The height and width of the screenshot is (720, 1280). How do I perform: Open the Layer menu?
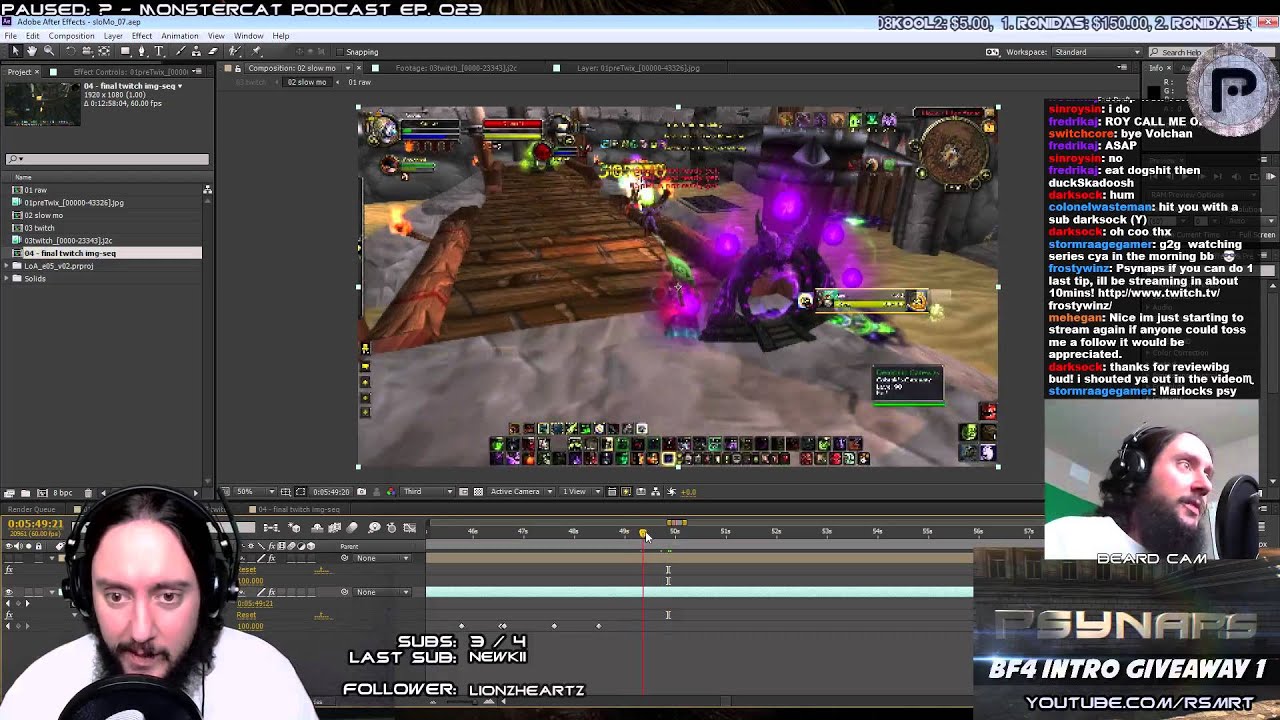[113, 36]
